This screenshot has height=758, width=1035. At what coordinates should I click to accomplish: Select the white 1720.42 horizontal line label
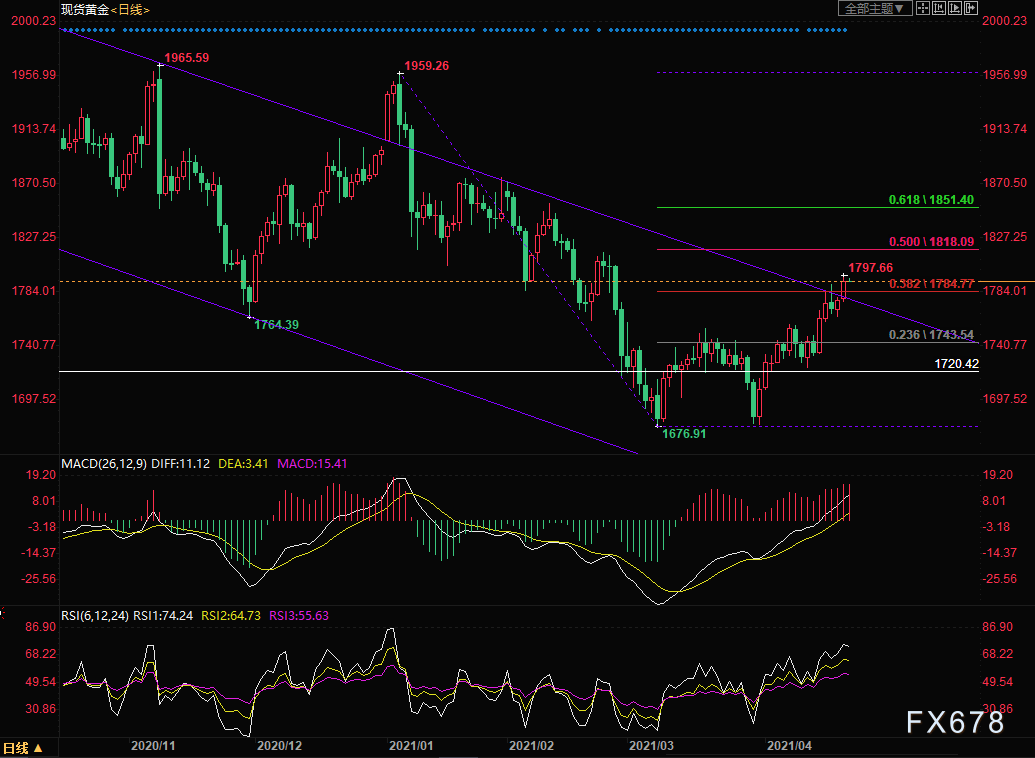click(x=956, y=364)
